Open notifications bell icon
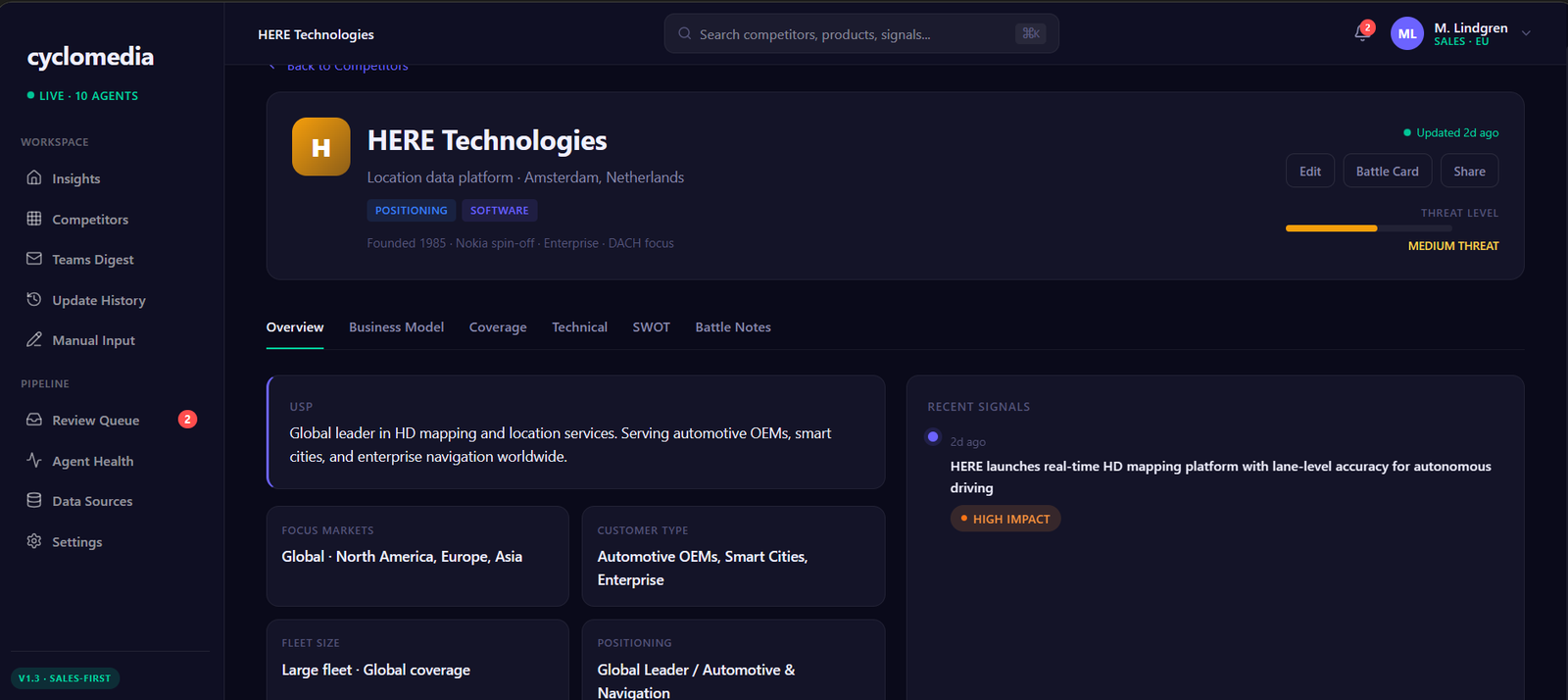Screen dimensions: 1568x700 [x=1362, y=33]
